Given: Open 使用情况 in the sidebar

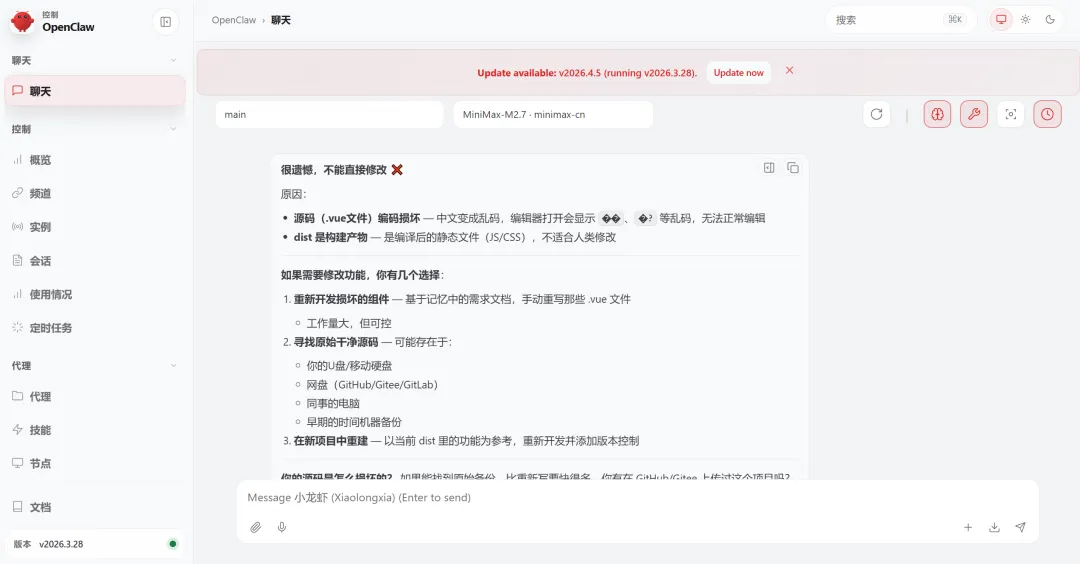Looking at the screenshot, I should pos(95,294).
